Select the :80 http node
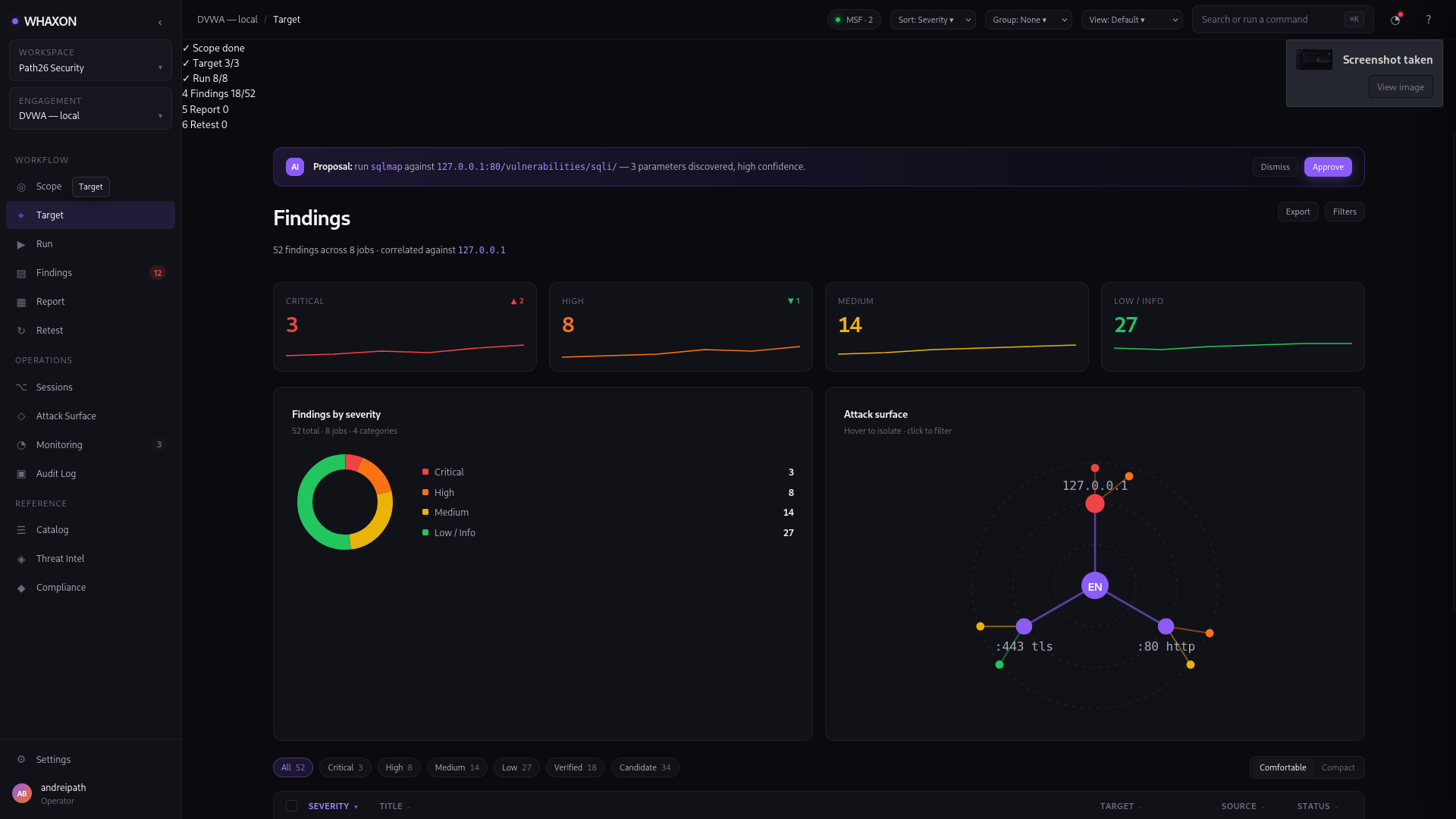 1166,626
